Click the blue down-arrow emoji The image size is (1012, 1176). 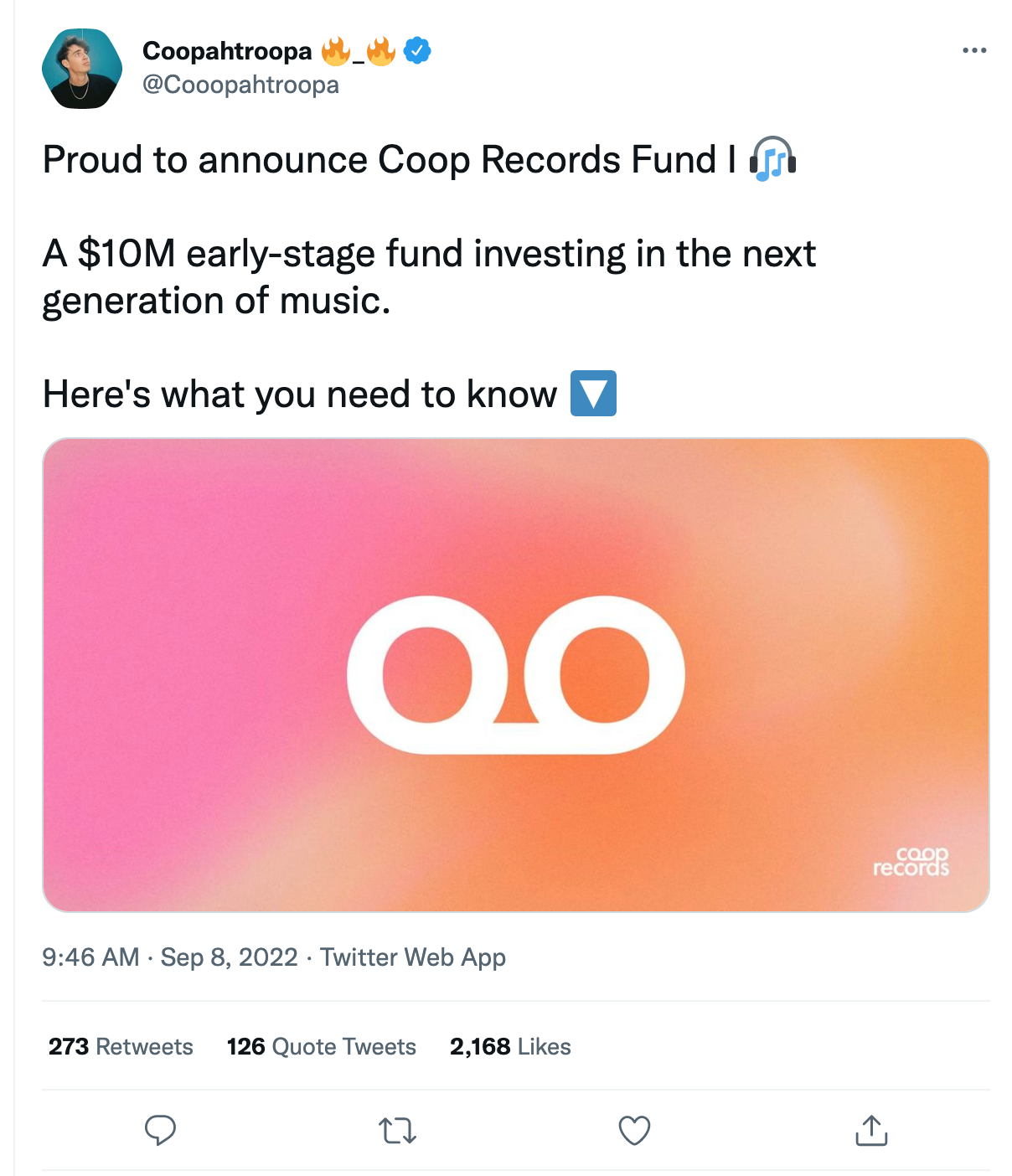coord(593,394)
